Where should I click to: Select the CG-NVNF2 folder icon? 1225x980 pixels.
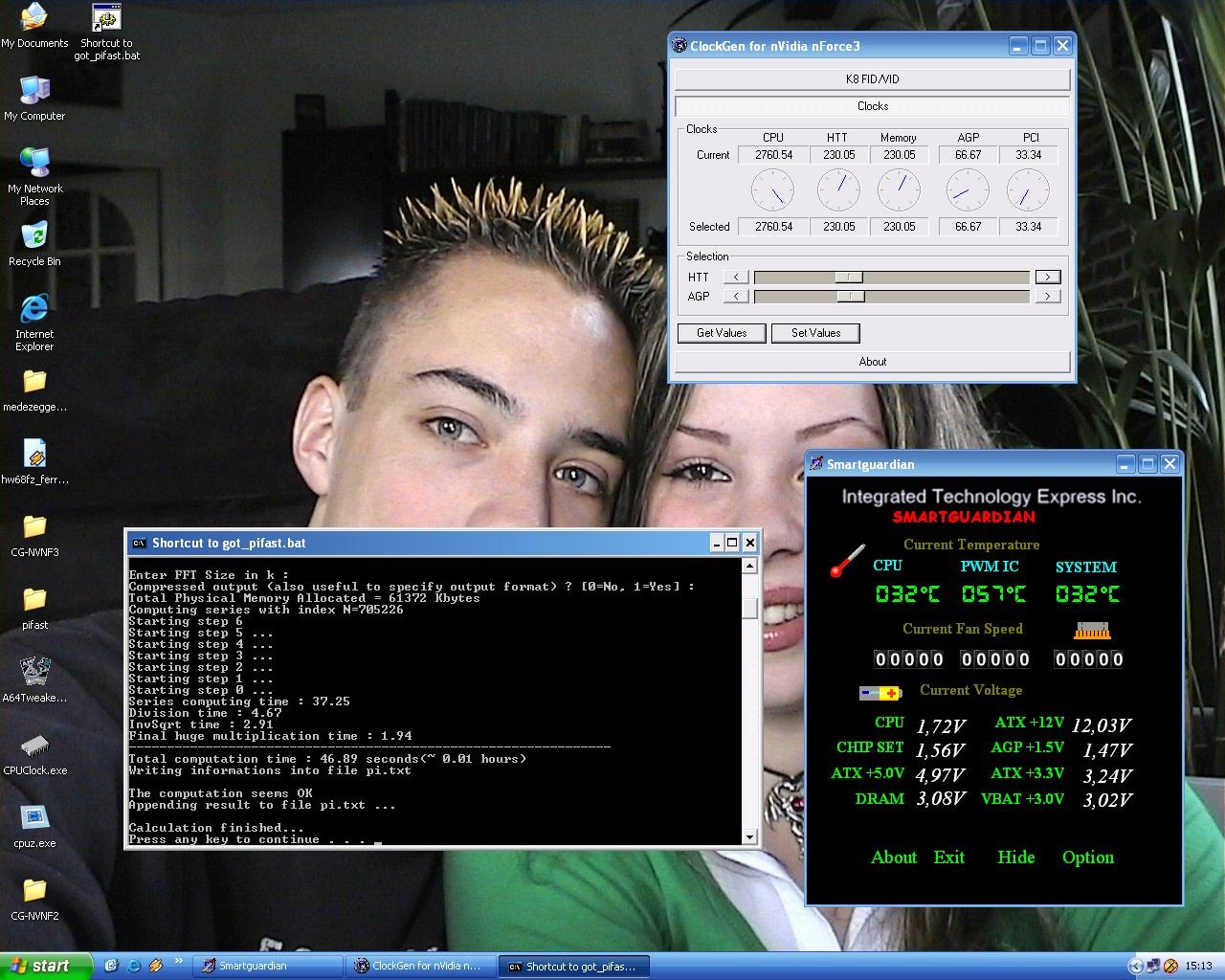point(34,899)
